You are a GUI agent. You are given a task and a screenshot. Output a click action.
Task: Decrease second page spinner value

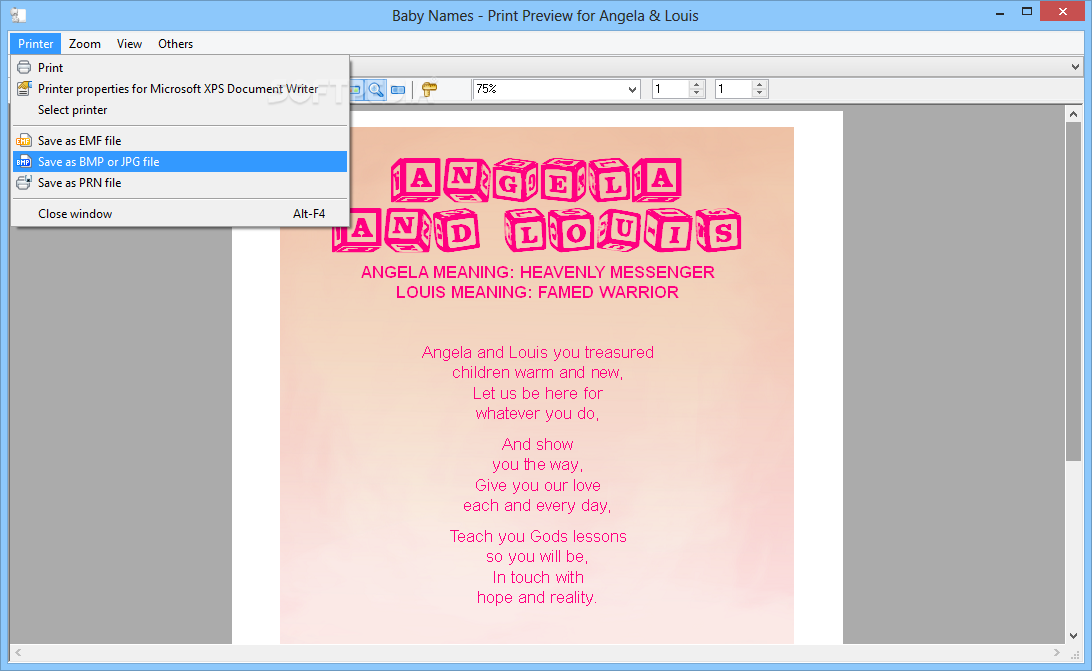click(x=760, y=93)
